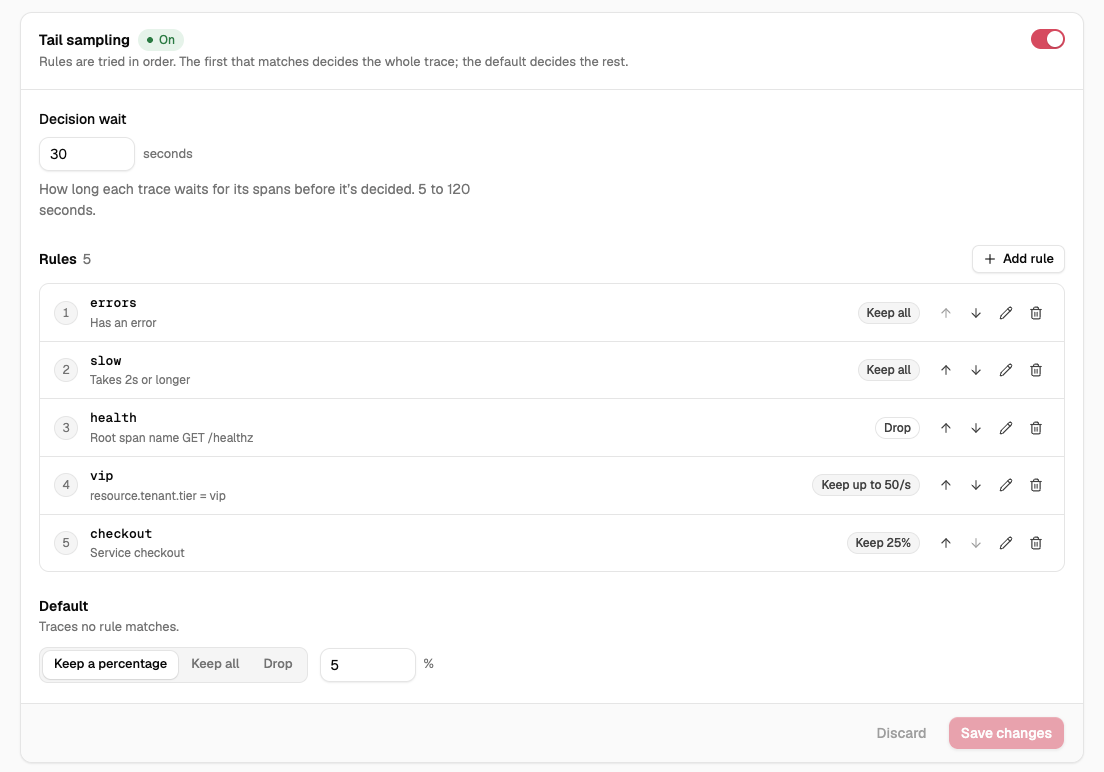This screenshot has width=1104, height=772.
Task: Edit the slow rule
Action: coord(1006,370)
